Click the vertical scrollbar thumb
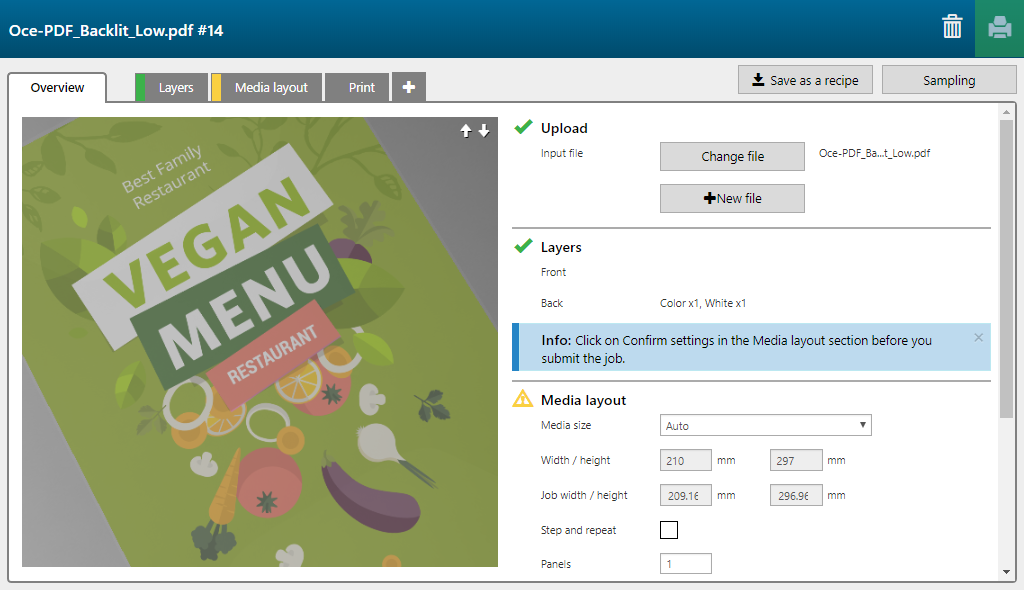 [1006, 269]
